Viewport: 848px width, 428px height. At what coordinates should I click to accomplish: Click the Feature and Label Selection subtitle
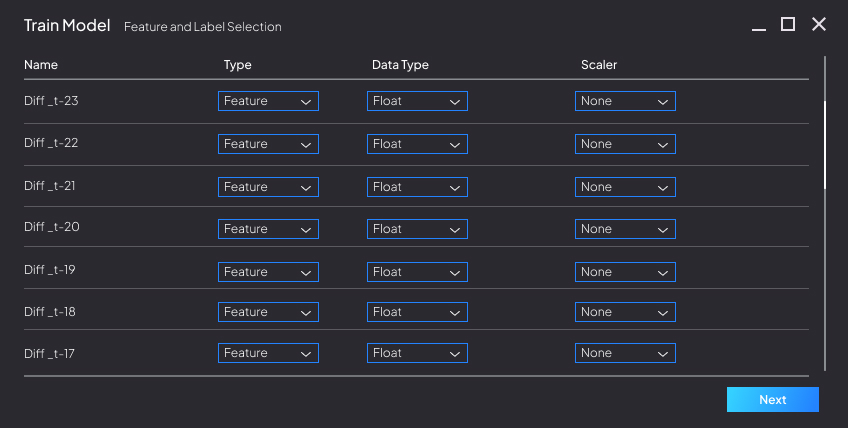(203, 27)
